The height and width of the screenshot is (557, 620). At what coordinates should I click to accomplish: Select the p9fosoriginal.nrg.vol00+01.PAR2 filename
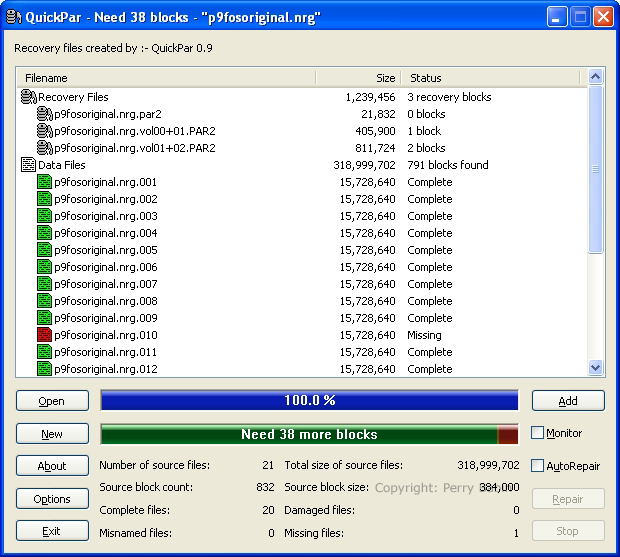[x=135, y=131]
